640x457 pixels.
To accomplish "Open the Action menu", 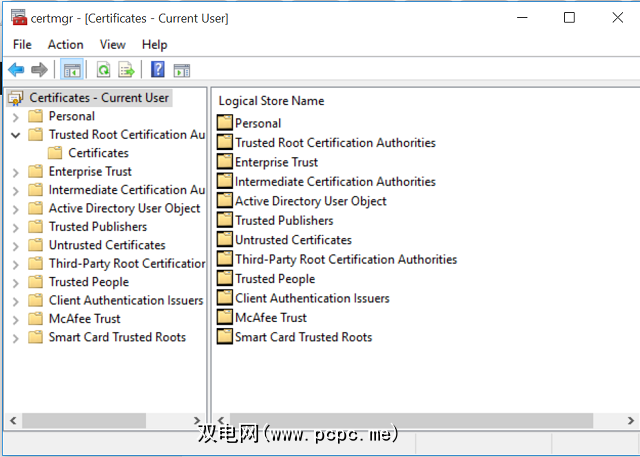I will pyautogui.click(x=65, y=44).
